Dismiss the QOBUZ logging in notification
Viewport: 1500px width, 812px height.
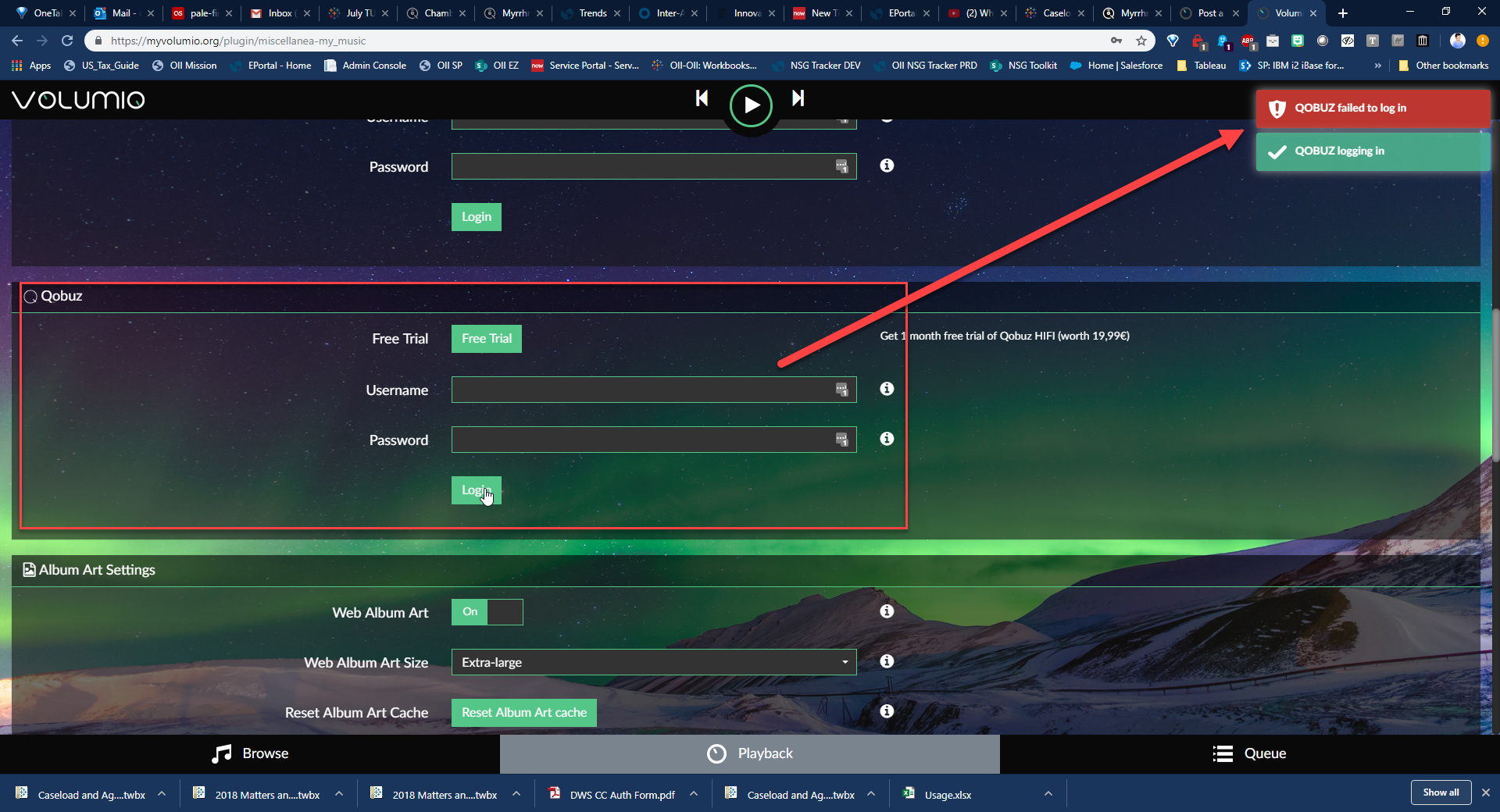(x=1373, y=151)
